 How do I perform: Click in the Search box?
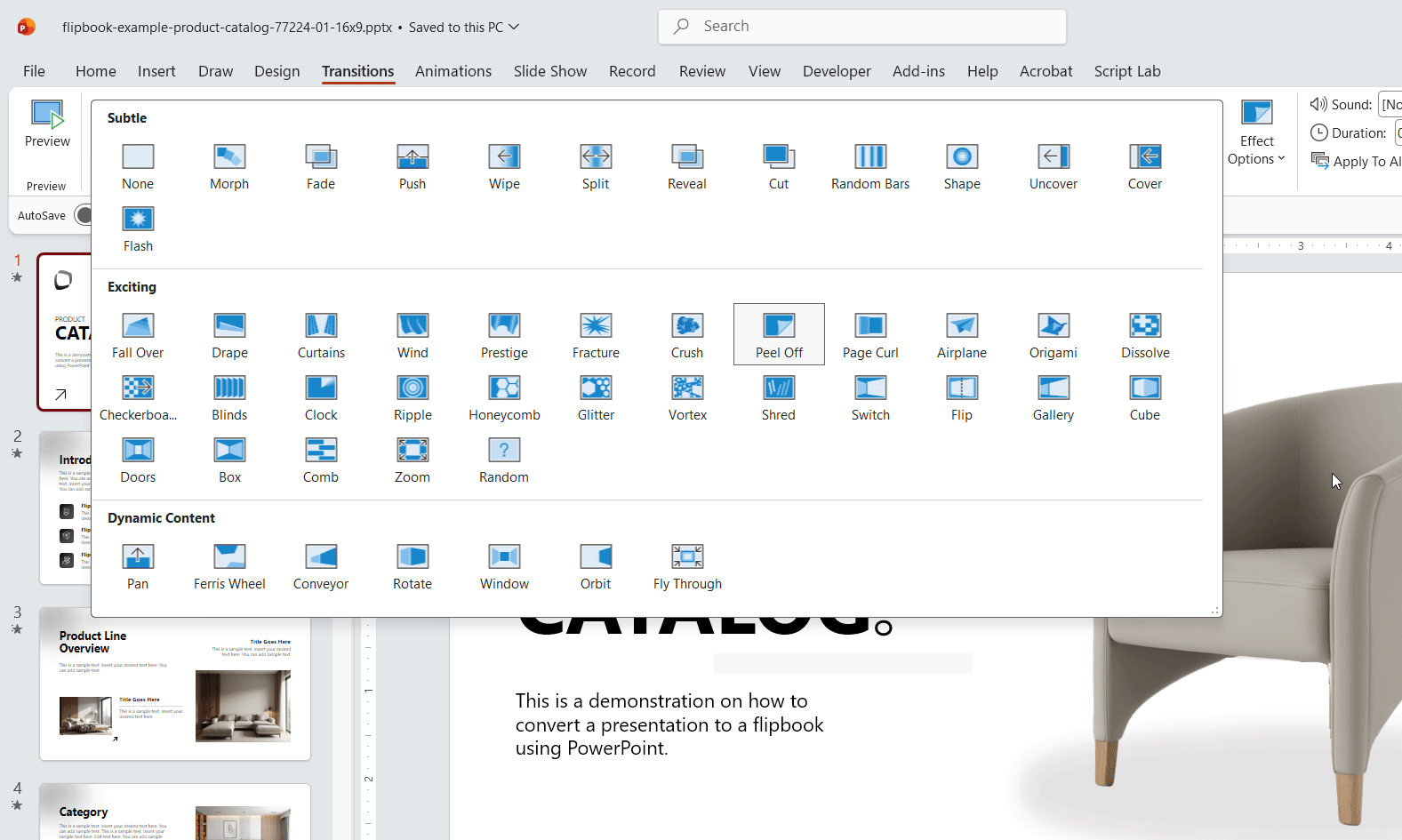[862, 27]
